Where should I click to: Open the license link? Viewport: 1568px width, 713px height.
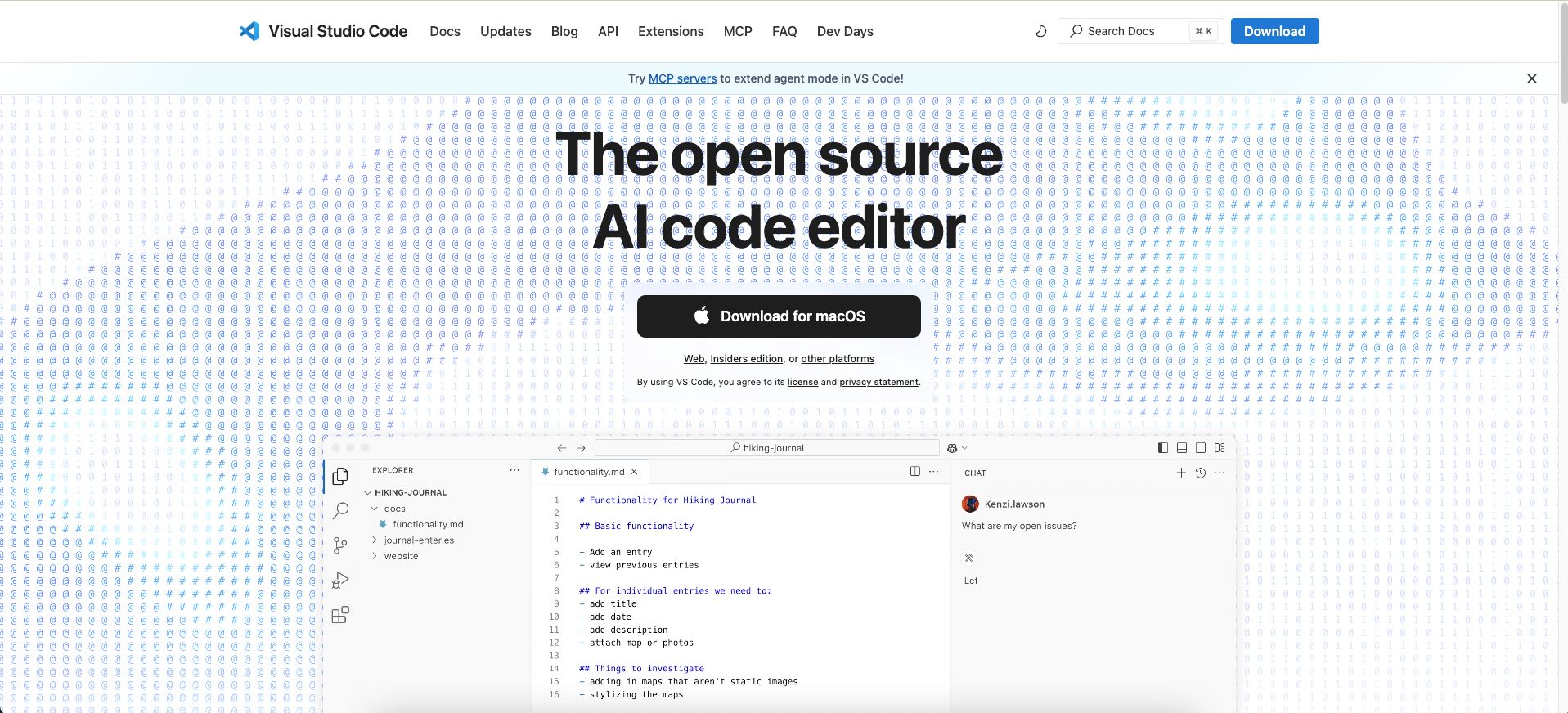pyautogui.click(x=802, y=382)
